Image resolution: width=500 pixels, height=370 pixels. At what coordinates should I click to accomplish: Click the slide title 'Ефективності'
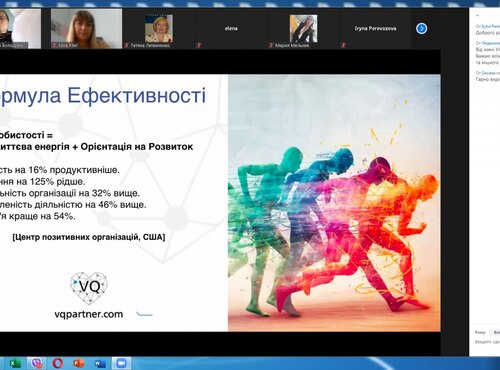pyautogui.click(x=137, y=96)
